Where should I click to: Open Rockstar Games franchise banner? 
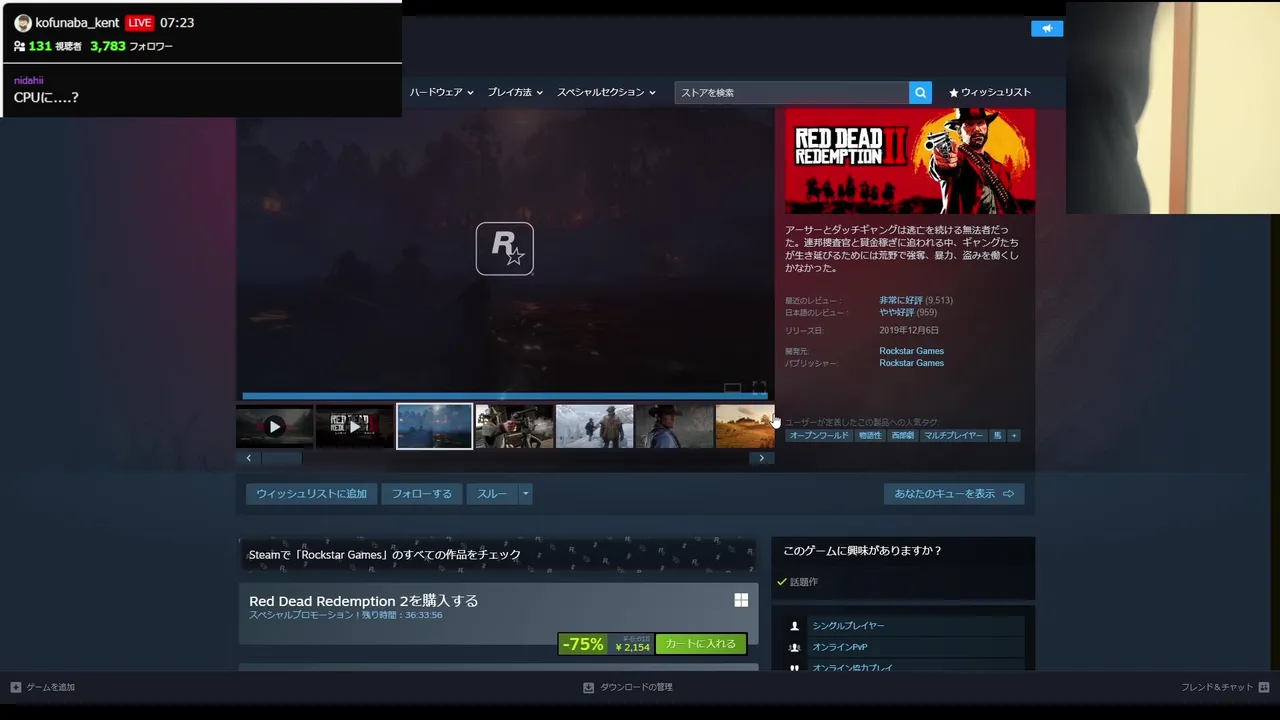497,554
